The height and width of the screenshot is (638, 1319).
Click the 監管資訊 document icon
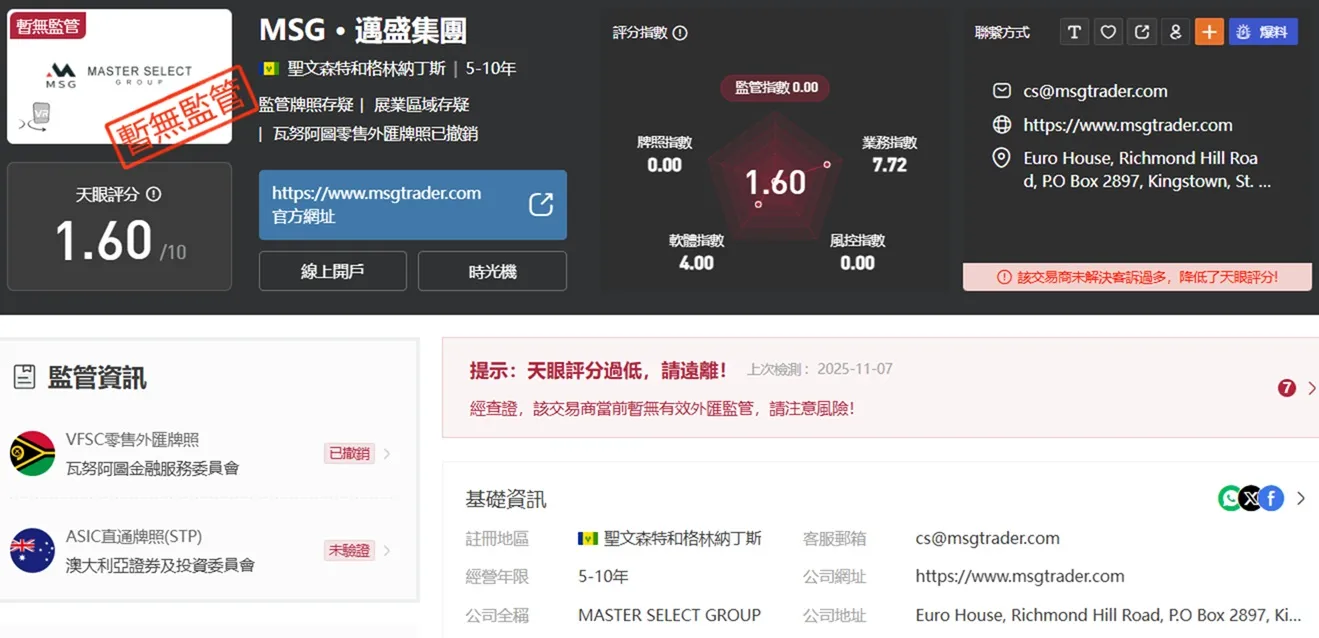(x=24, y=377)
